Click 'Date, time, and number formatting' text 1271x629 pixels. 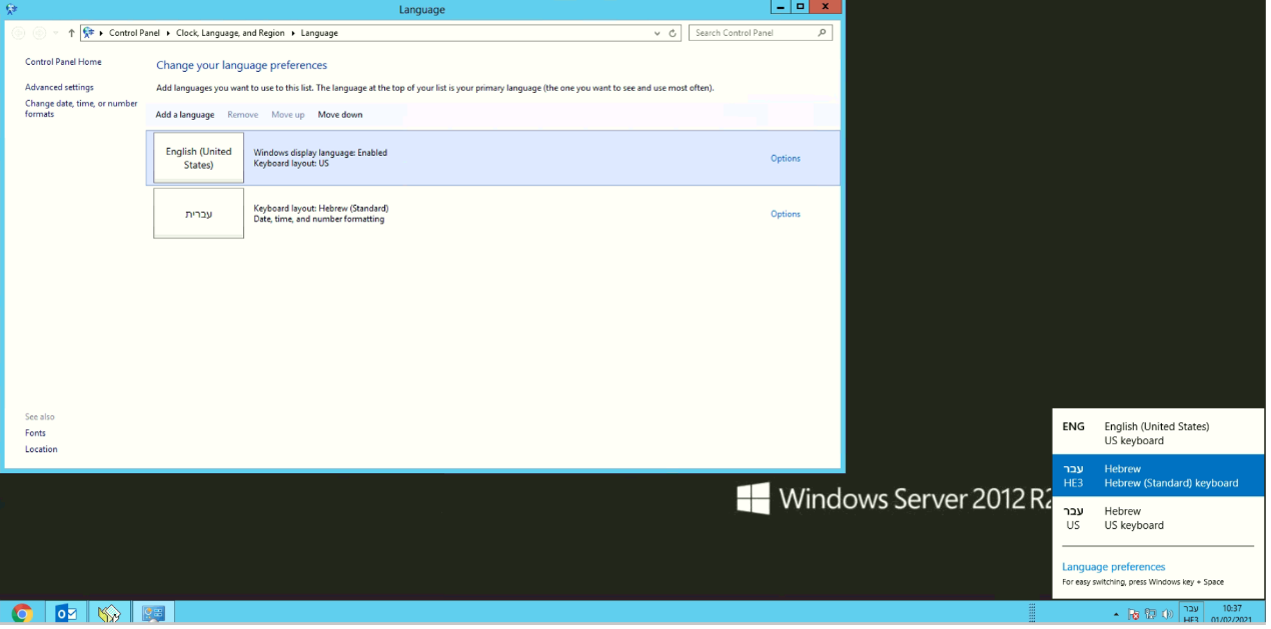click(x=319, y=219)
